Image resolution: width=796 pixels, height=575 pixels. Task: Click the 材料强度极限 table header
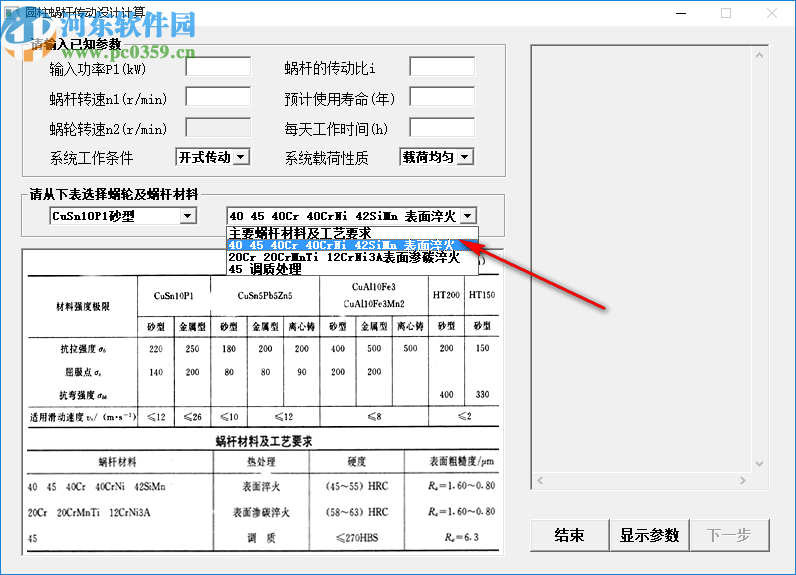(83, 307)
